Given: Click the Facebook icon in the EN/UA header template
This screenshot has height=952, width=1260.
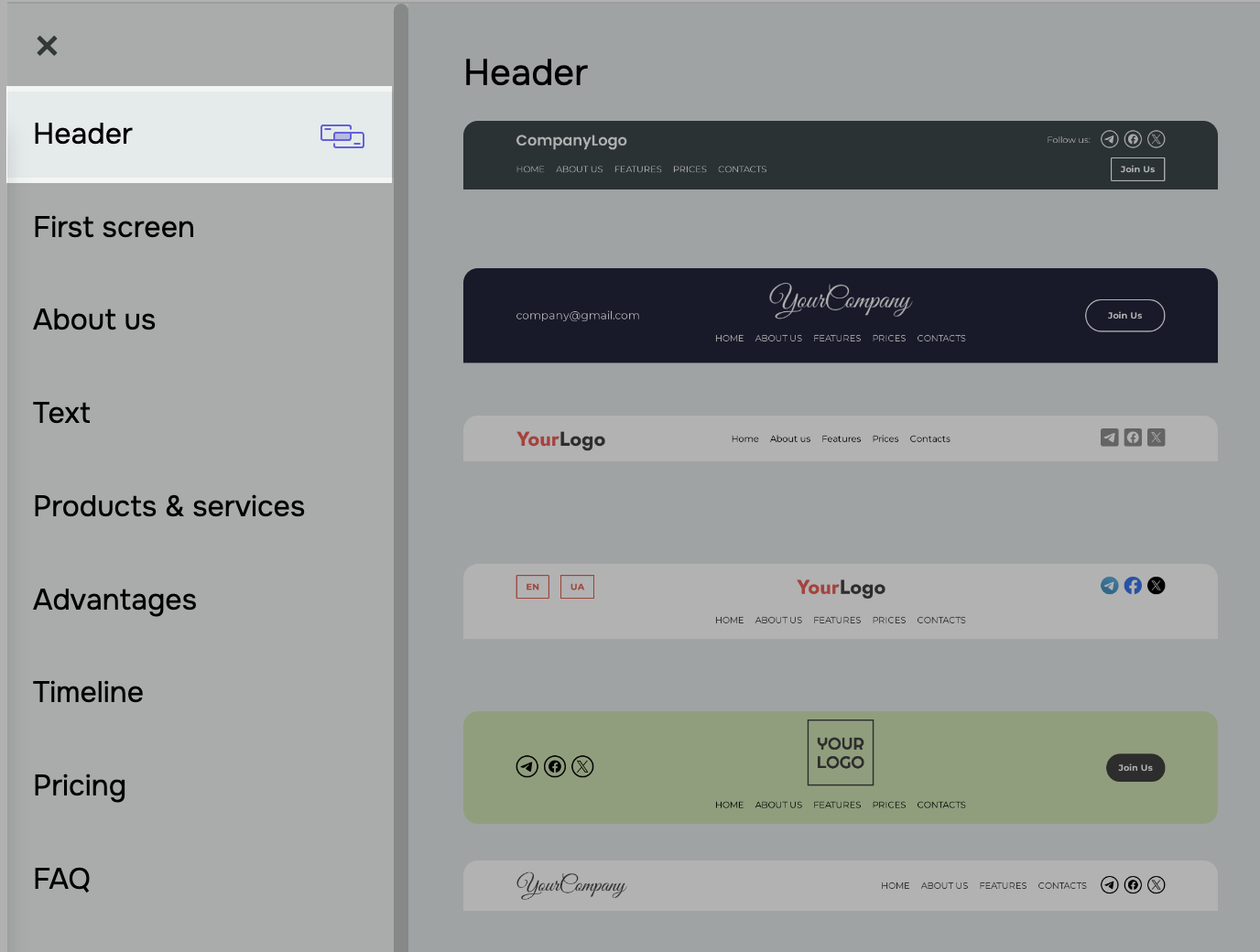Looking at the screenshot, I should point(1133,586).
